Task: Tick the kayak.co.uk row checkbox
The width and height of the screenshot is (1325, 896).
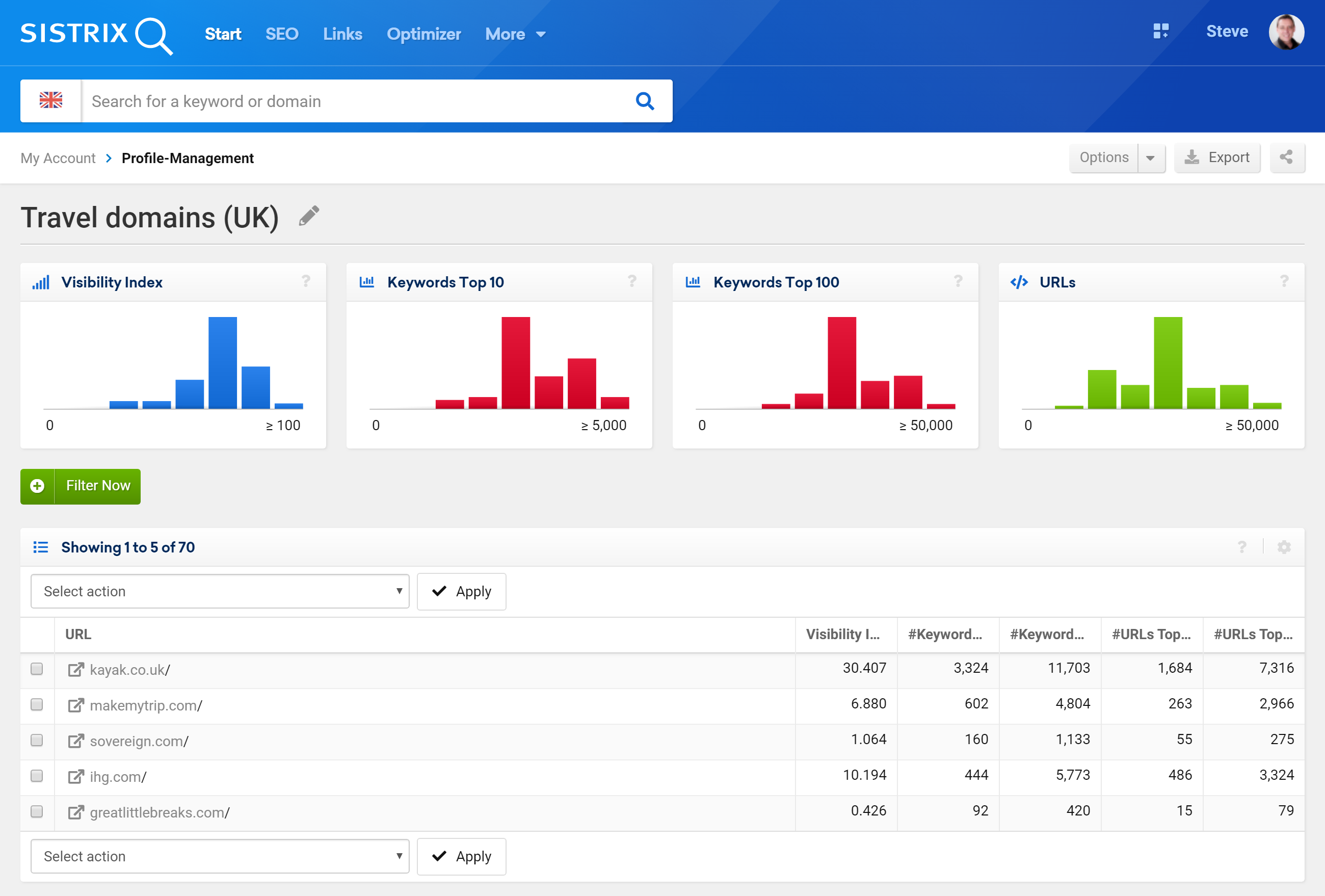Action: coord(37,669)
